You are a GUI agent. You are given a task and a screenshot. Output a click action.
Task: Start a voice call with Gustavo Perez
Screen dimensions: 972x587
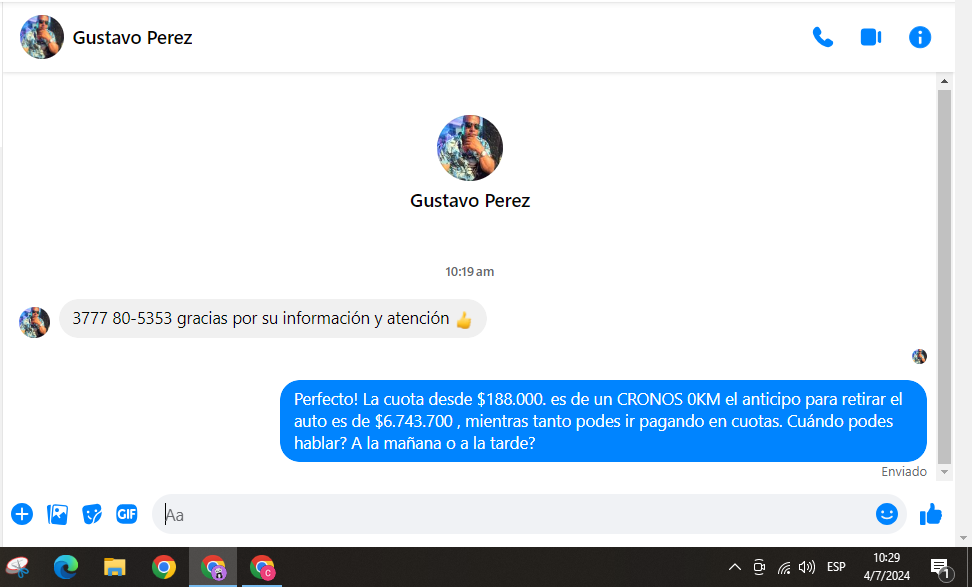[x=822, y=38]
